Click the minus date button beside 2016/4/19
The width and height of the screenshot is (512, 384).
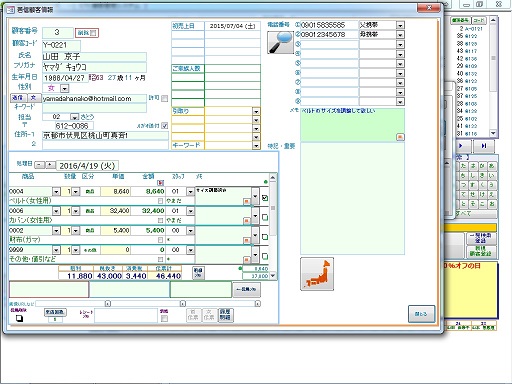[x=40, y=165]
